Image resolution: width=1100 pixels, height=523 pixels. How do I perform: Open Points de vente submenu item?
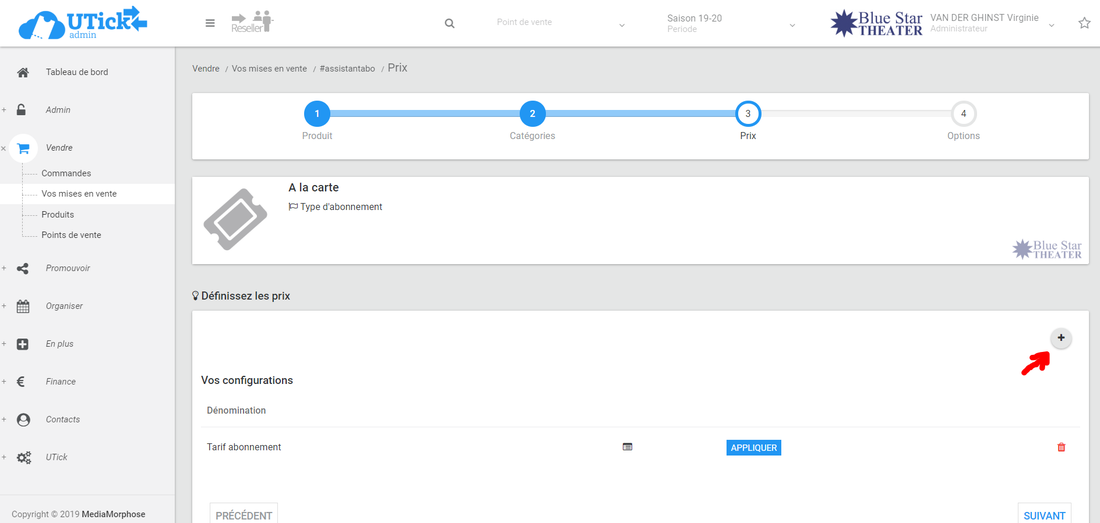pos(71,235)
